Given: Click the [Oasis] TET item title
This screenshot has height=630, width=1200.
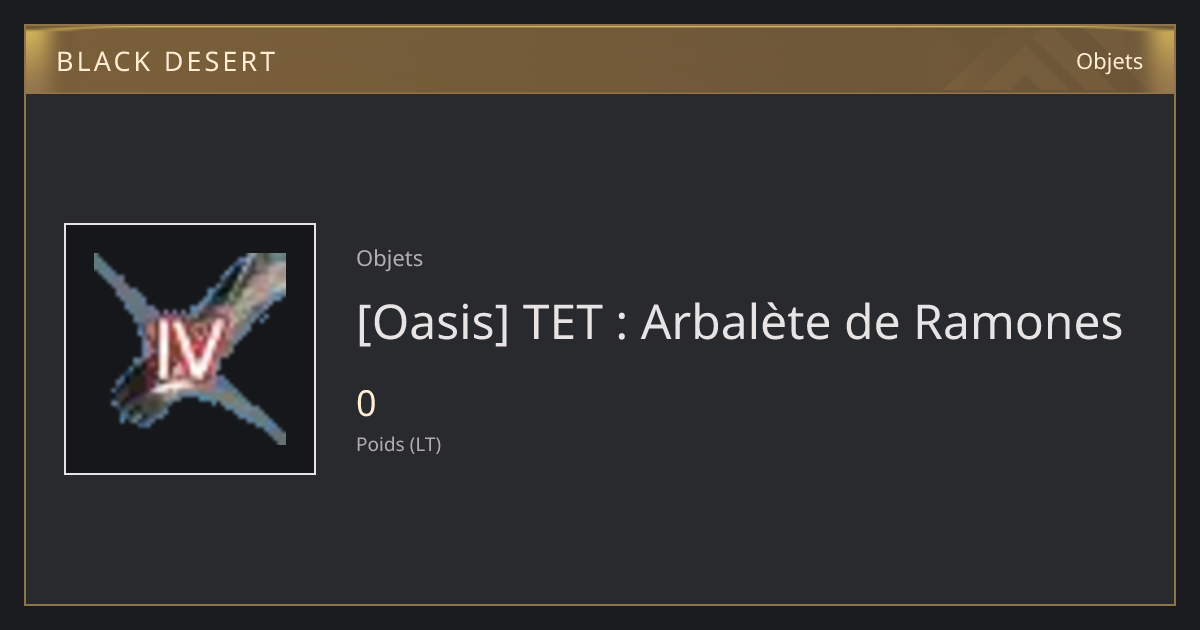Looking at the screenshot, I should tap(739, 322).
